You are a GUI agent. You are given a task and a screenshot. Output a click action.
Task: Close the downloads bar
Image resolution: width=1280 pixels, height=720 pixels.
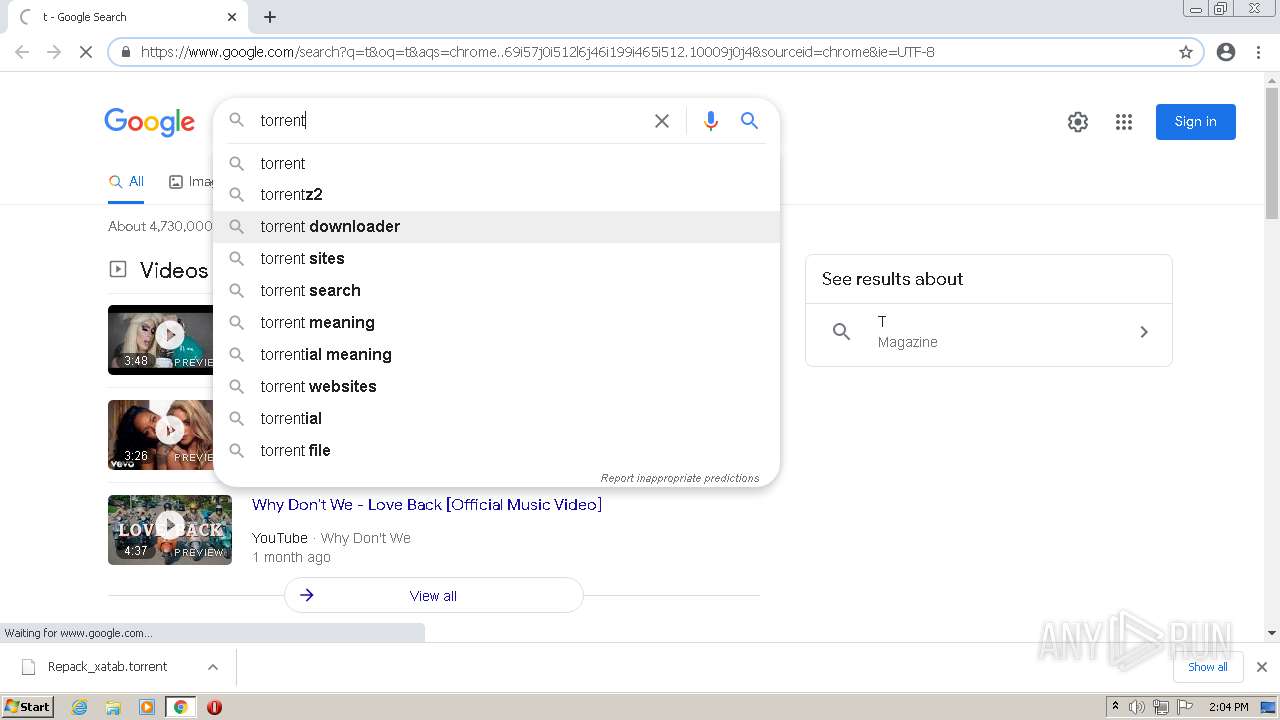(x=1262, y=667)
